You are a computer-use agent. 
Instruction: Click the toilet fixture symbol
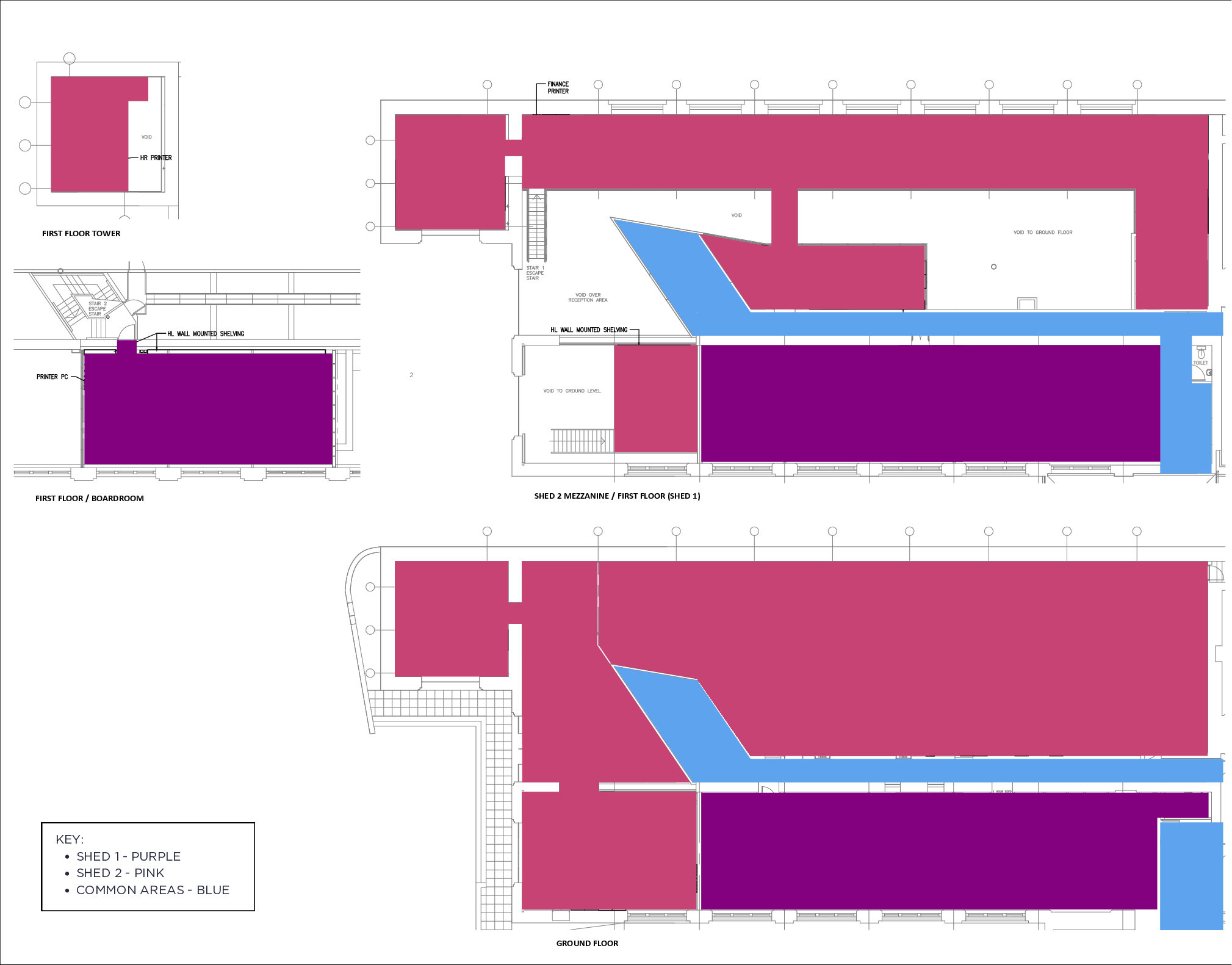1201,352
